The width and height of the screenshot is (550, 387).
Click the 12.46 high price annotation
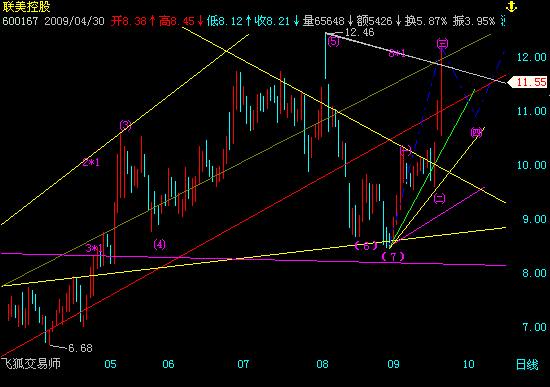359,32
